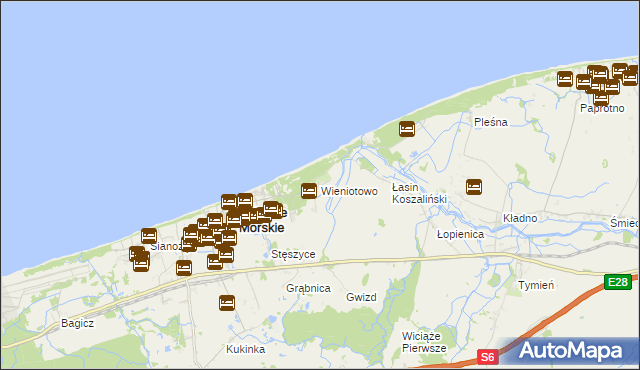640x370 pixels.
Task: Click the Stęszyce place label
Action: tap(293, 254)
